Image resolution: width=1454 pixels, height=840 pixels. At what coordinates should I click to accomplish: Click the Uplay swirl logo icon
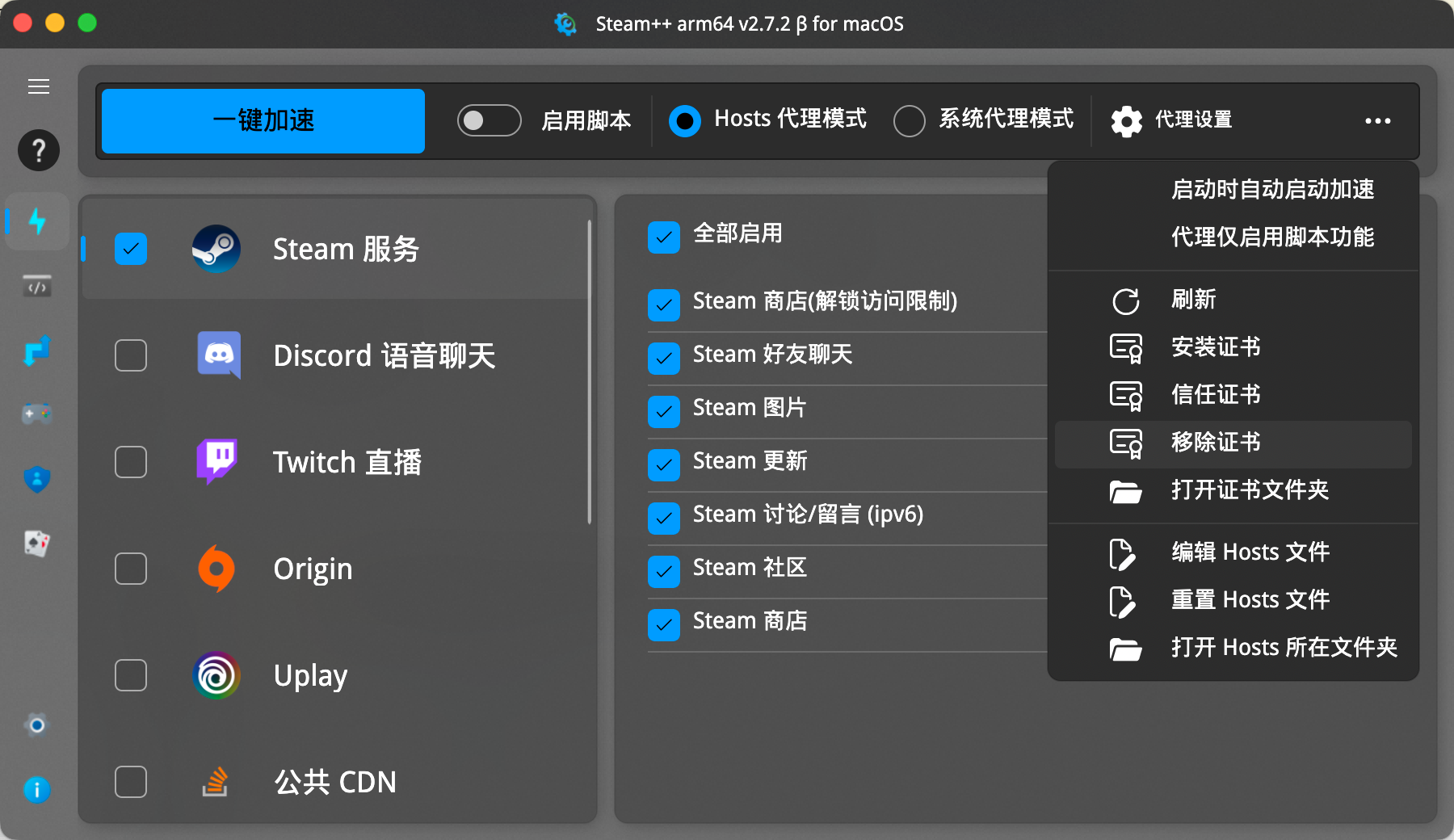pos(216,675)
